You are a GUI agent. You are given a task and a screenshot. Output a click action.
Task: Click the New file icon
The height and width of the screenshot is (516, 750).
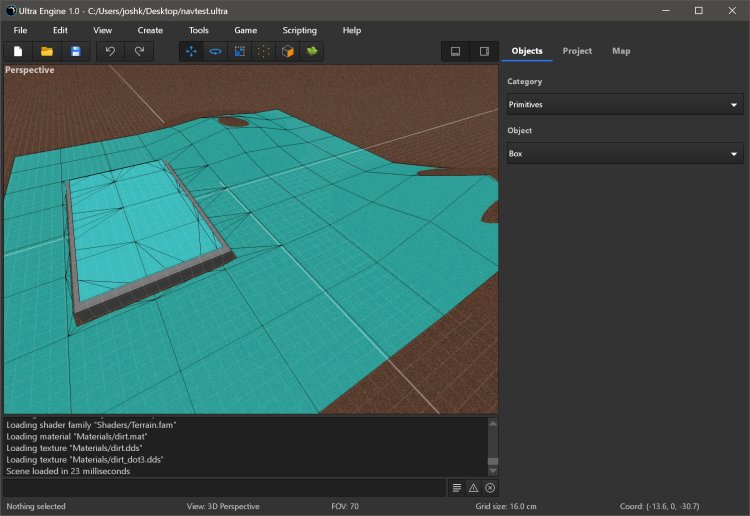[18, 51]
